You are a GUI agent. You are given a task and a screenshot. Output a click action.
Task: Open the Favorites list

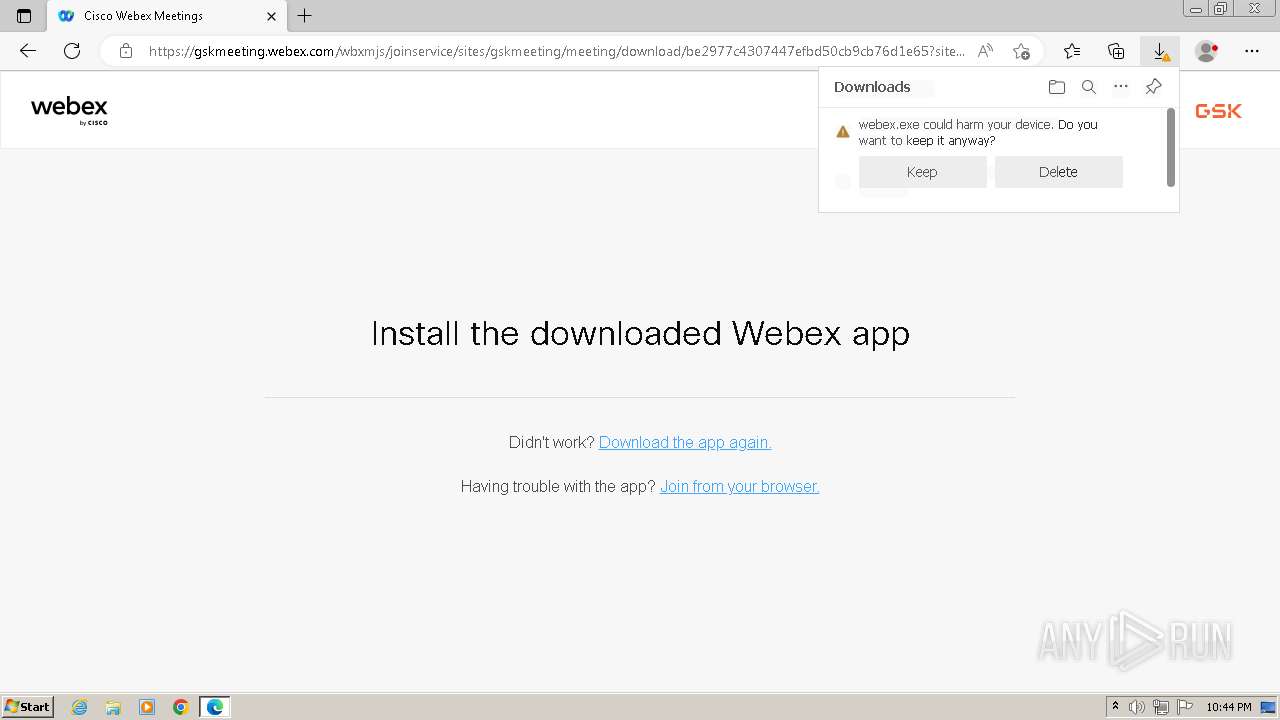point(1072,51)
